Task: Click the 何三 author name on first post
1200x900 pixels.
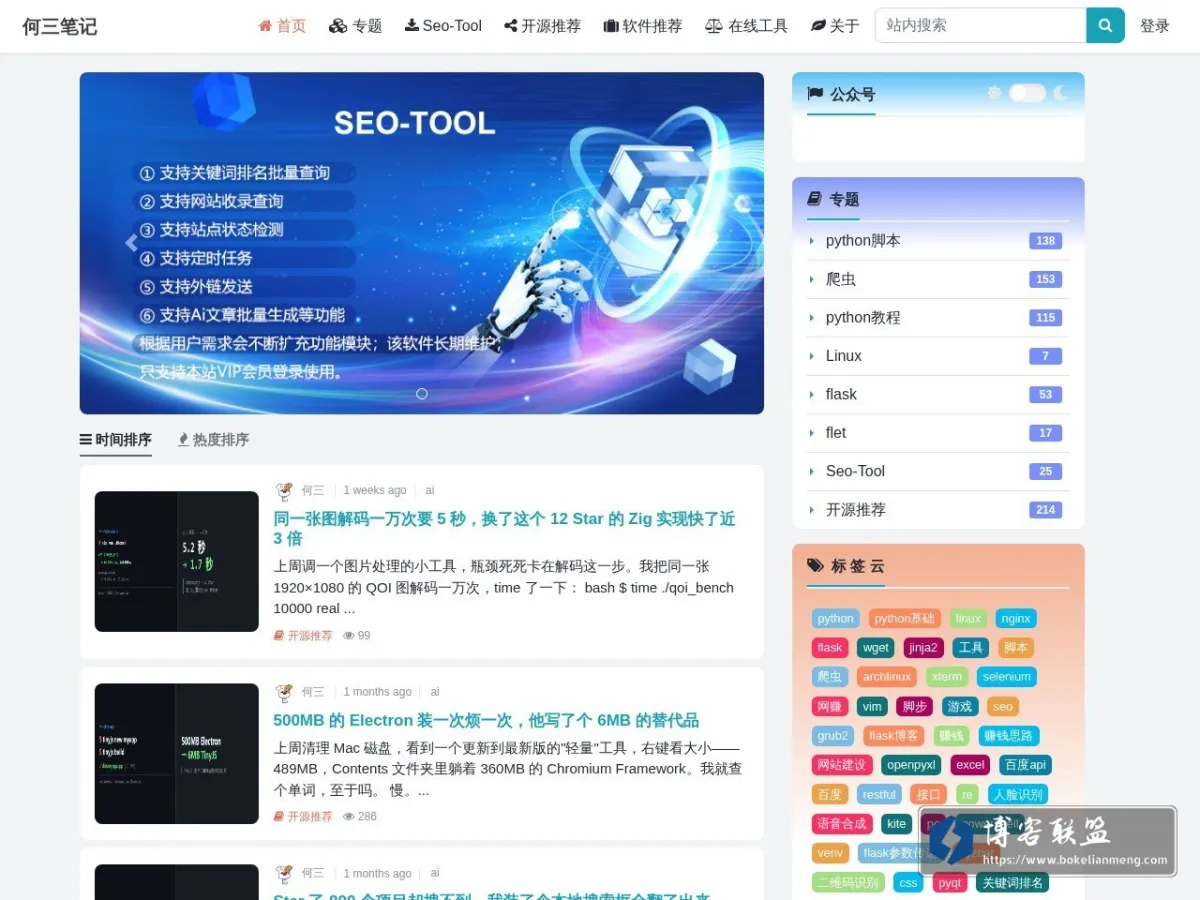Action: (313, 491)
